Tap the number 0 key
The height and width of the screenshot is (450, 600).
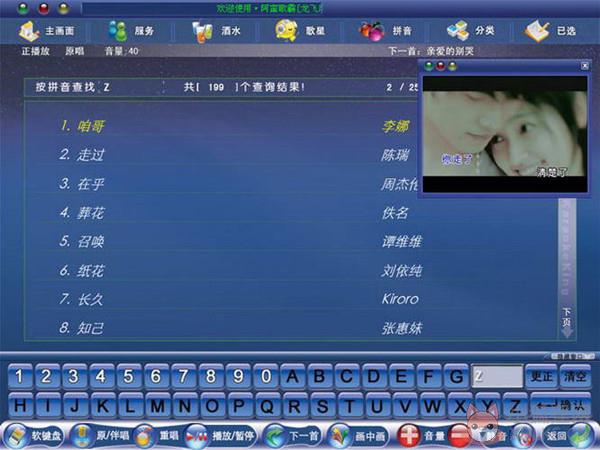[265, 377]
